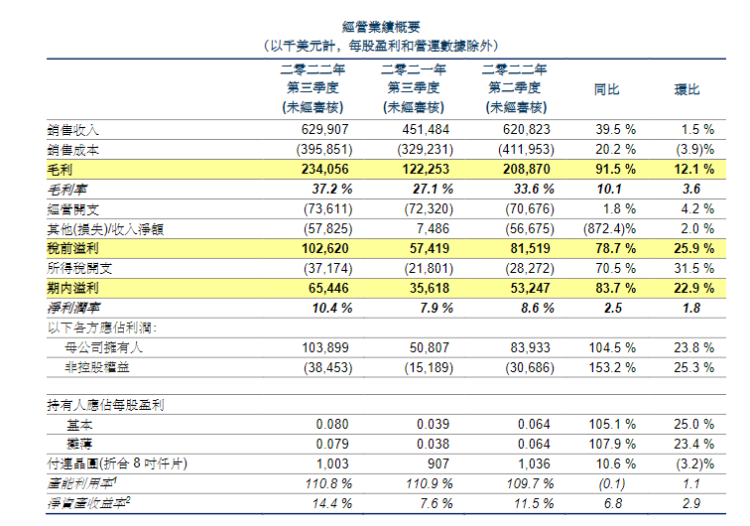Select diluted EPS 0.079
750x526 pixels.
pyautogui.click(x=332, y=445)
